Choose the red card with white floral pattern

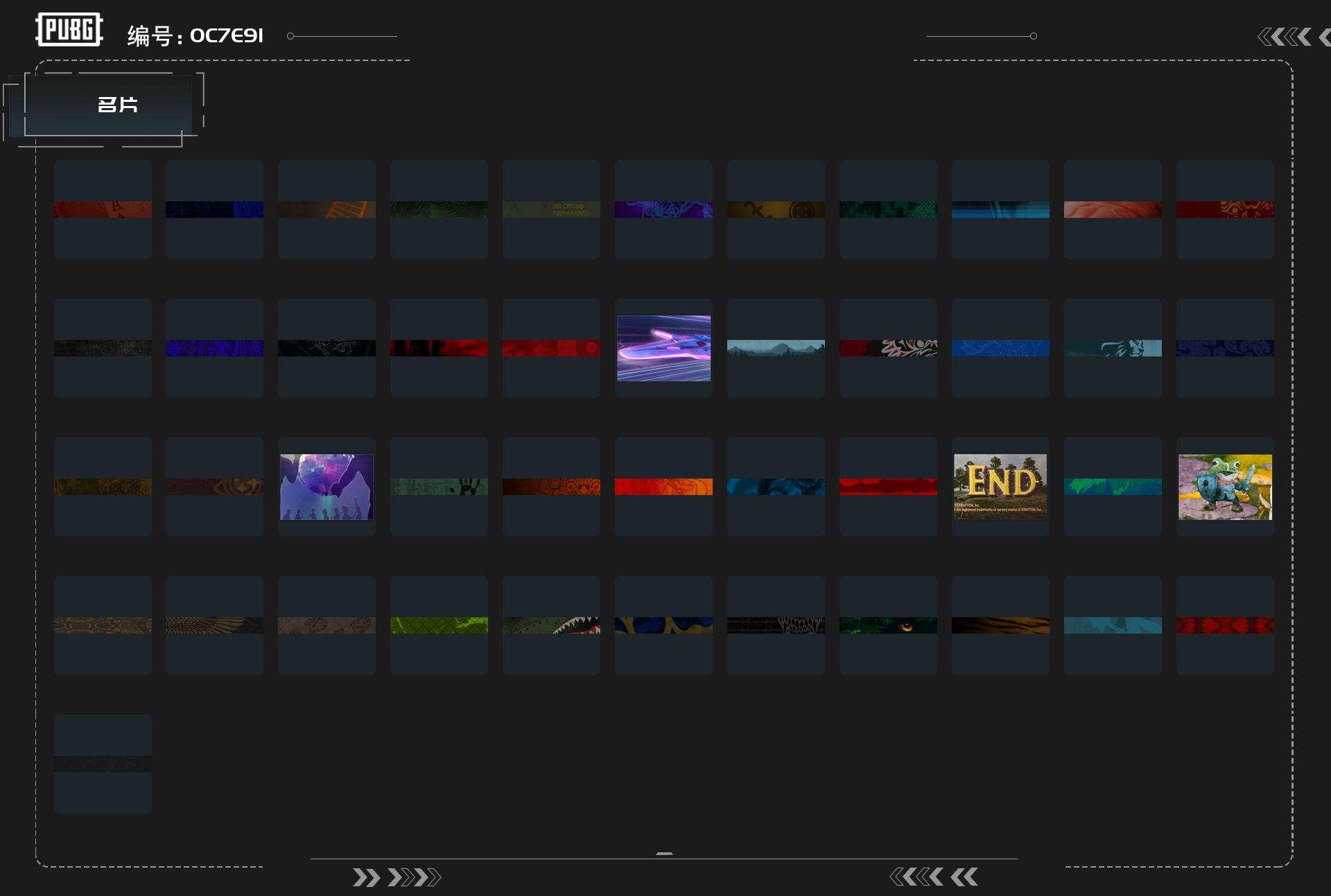(888, 348)
